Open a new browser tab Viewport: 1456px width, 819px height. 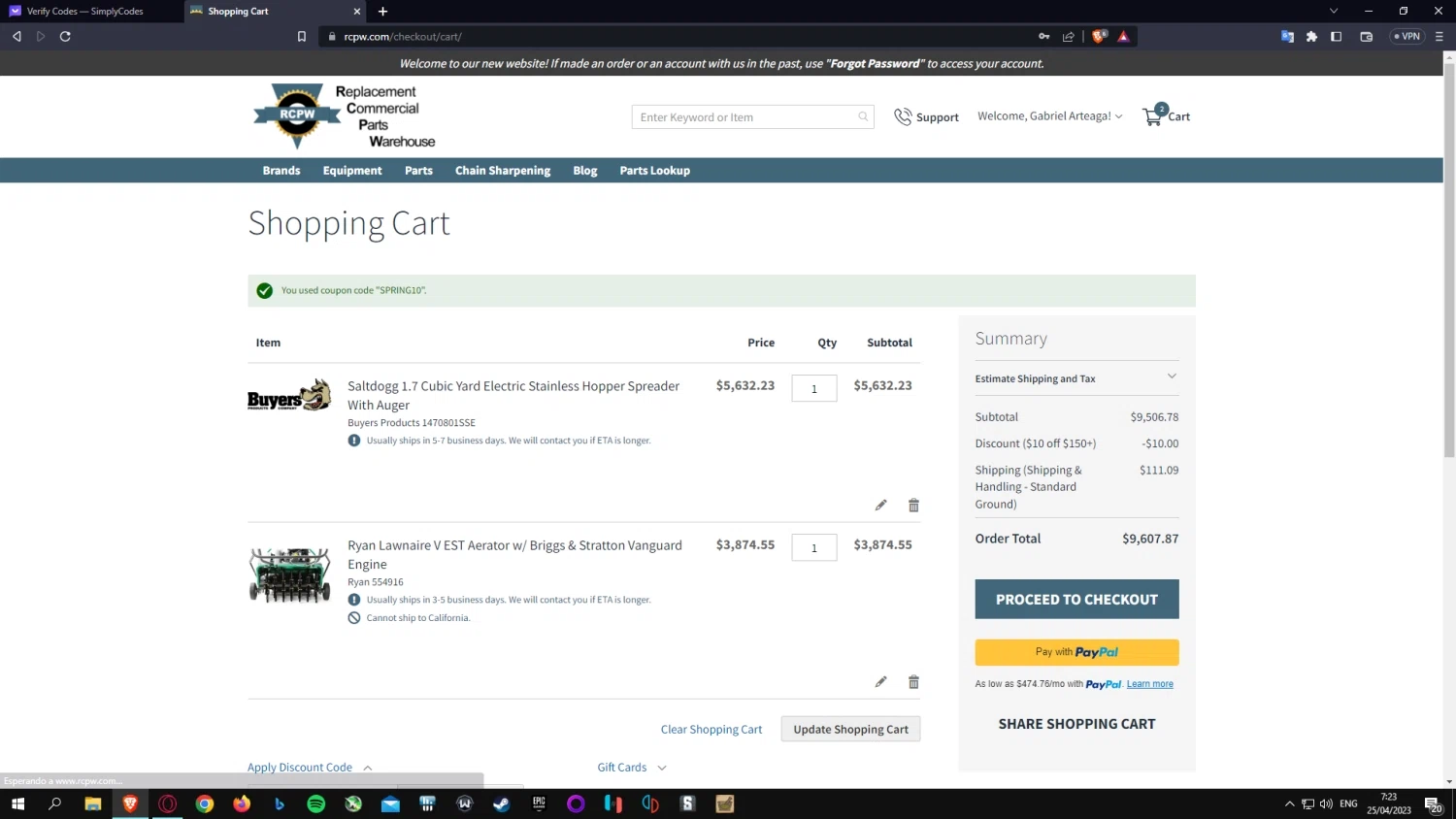pyautogui.click(x=382, y=11)
